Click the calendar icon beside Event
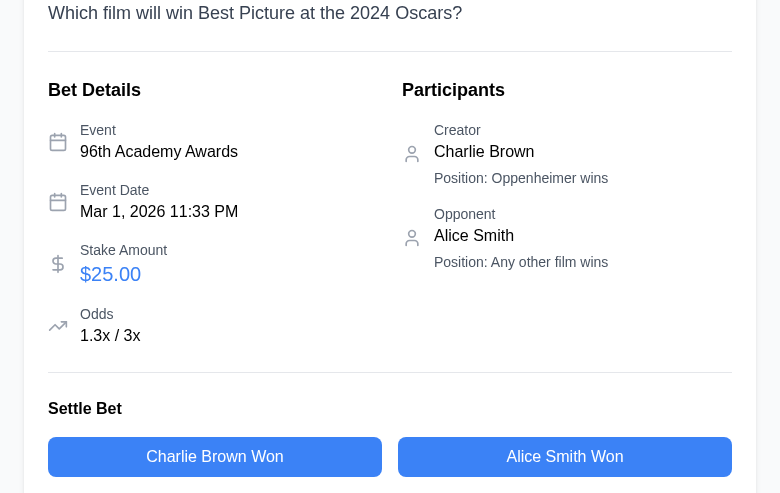This screenshot has height=493, width=780. click(x=58, y=142)
